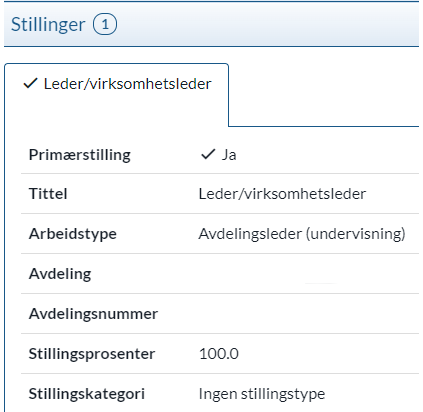
Task: Click the Tittel field label
Action: (x=48, y=194)
